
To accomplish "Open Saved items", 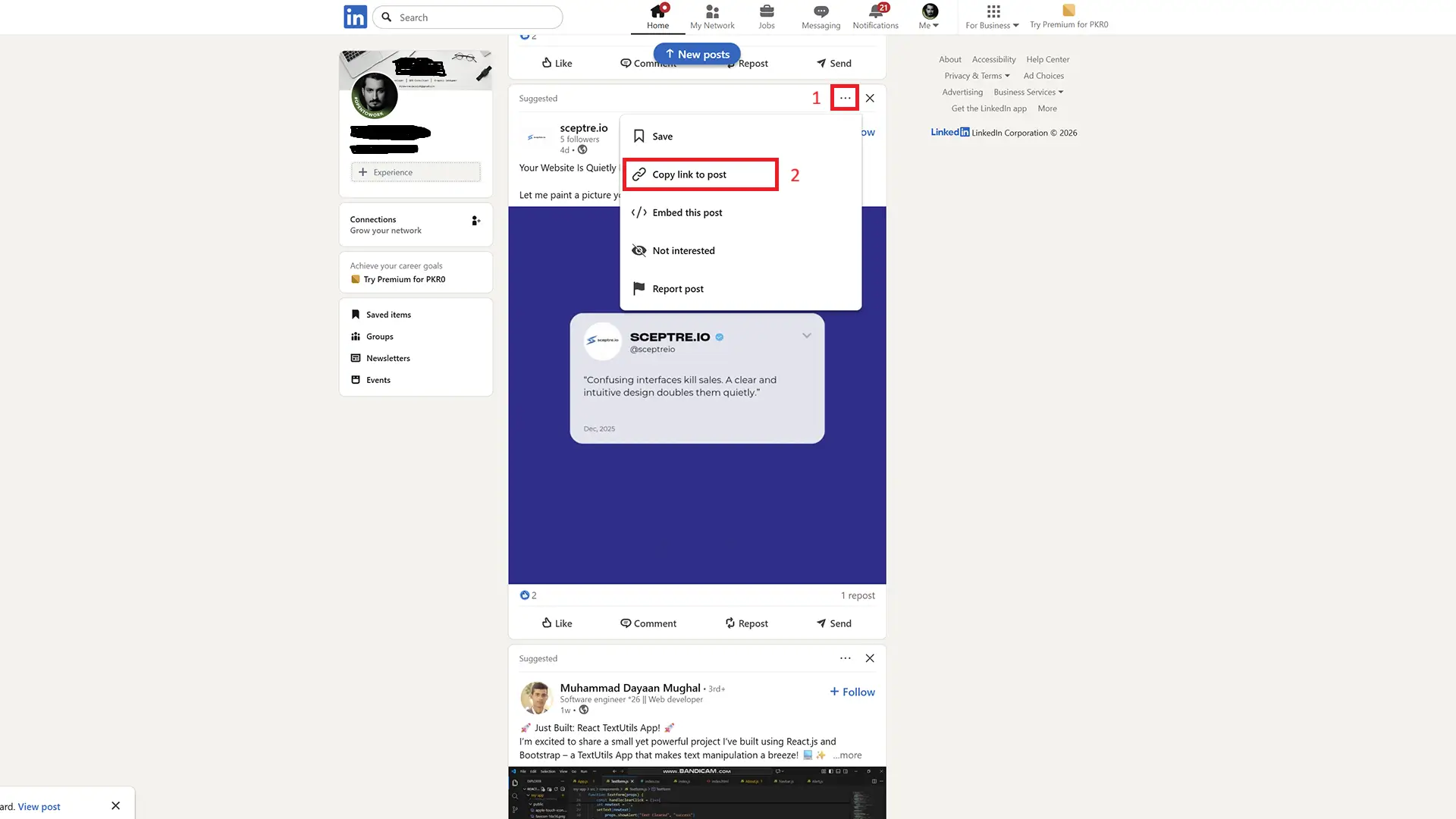I will (x=381, y=315).
